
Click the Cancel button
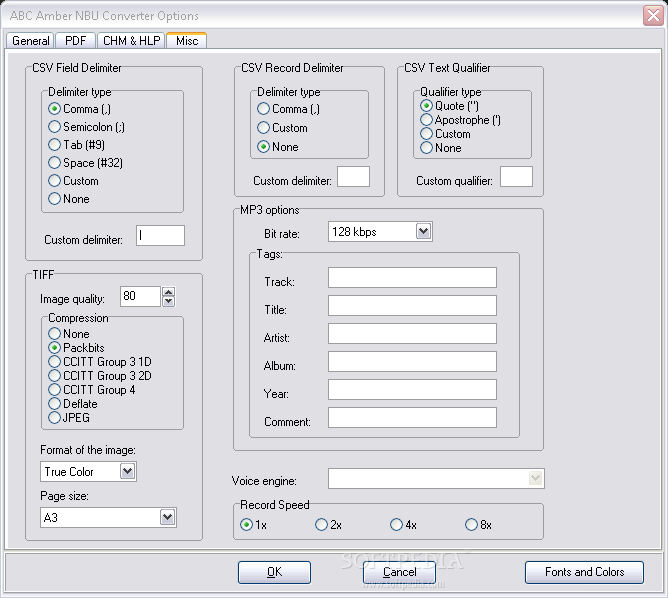399,572
